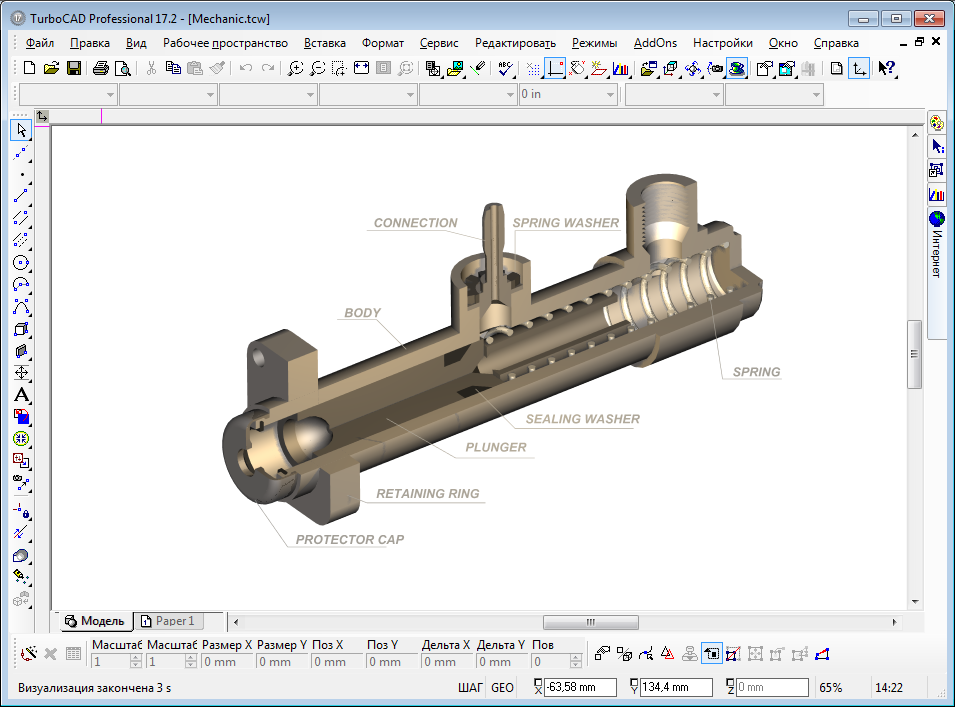
Task: Select the arrow Select tool
Action: click(x=21, y=130)
